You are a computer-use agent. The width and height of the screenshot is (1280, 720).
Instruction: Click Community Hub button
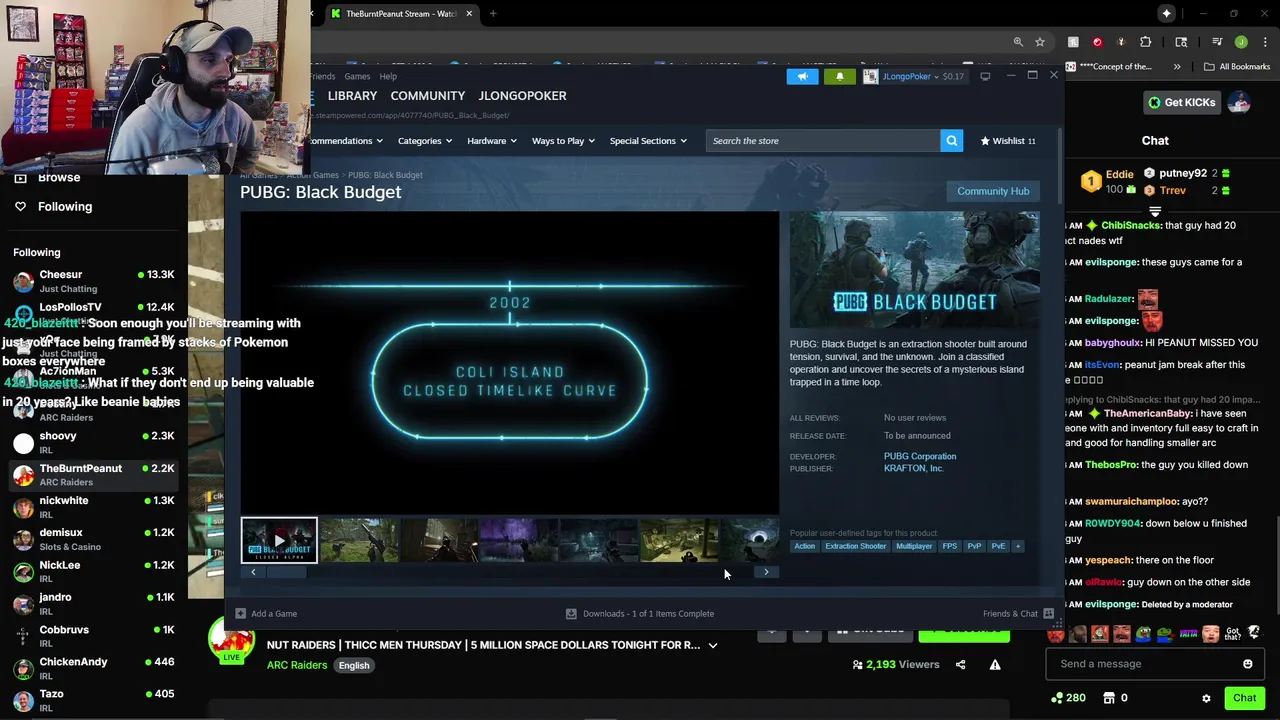pos(993,191)
